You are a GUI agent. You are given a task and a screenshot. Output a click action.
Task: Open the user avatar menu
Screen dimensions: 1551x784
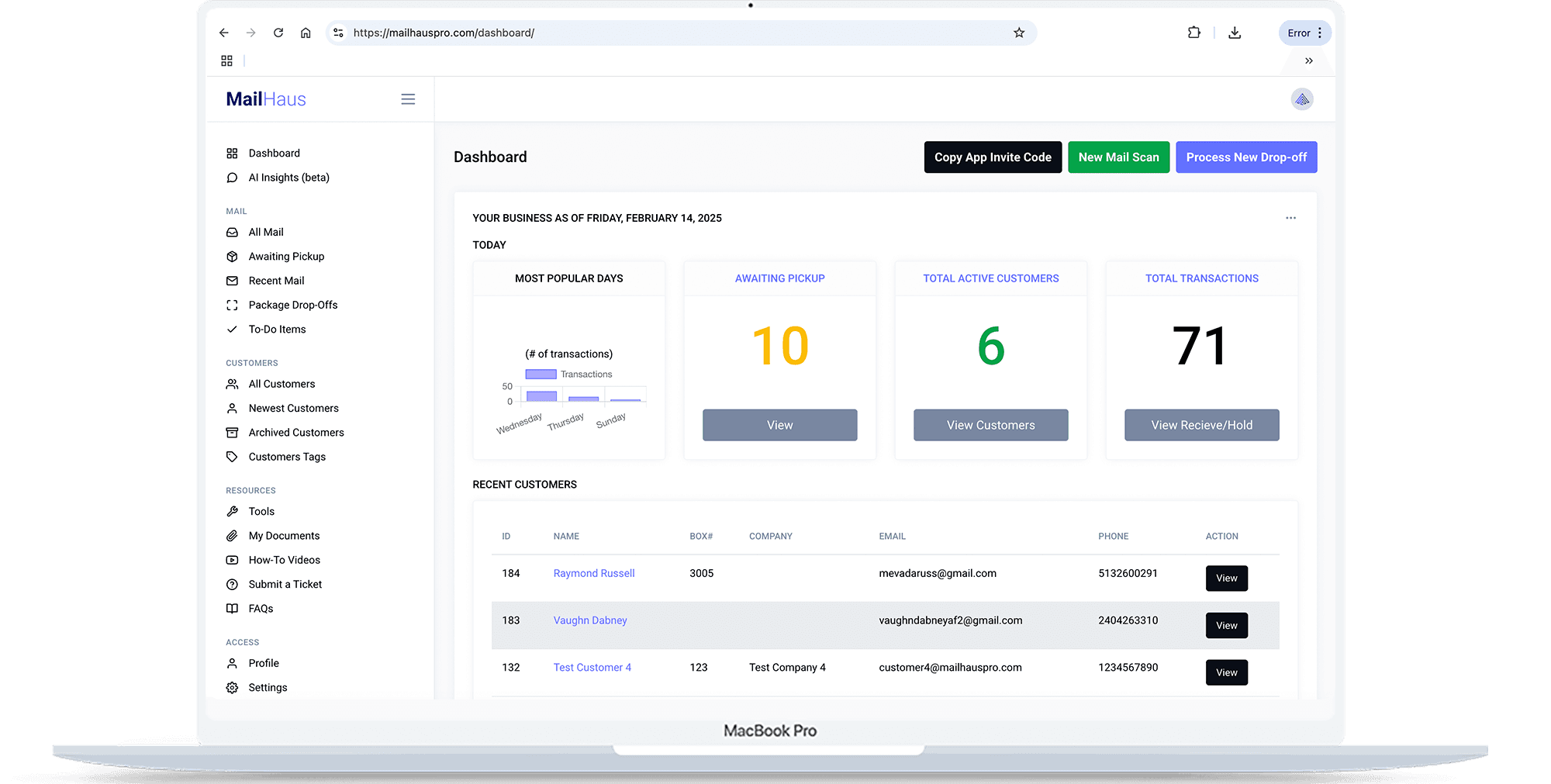pyautogui.click(x=1302, y=99)
